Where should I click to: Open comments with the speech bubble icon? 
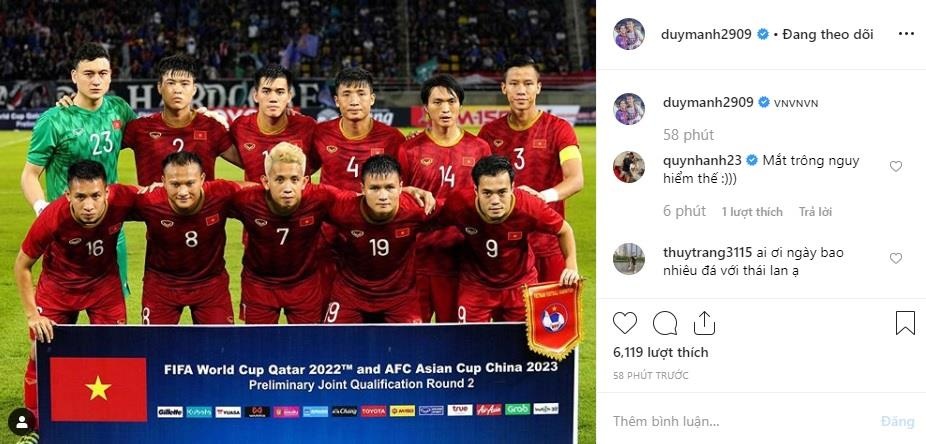tap(665, 323)
